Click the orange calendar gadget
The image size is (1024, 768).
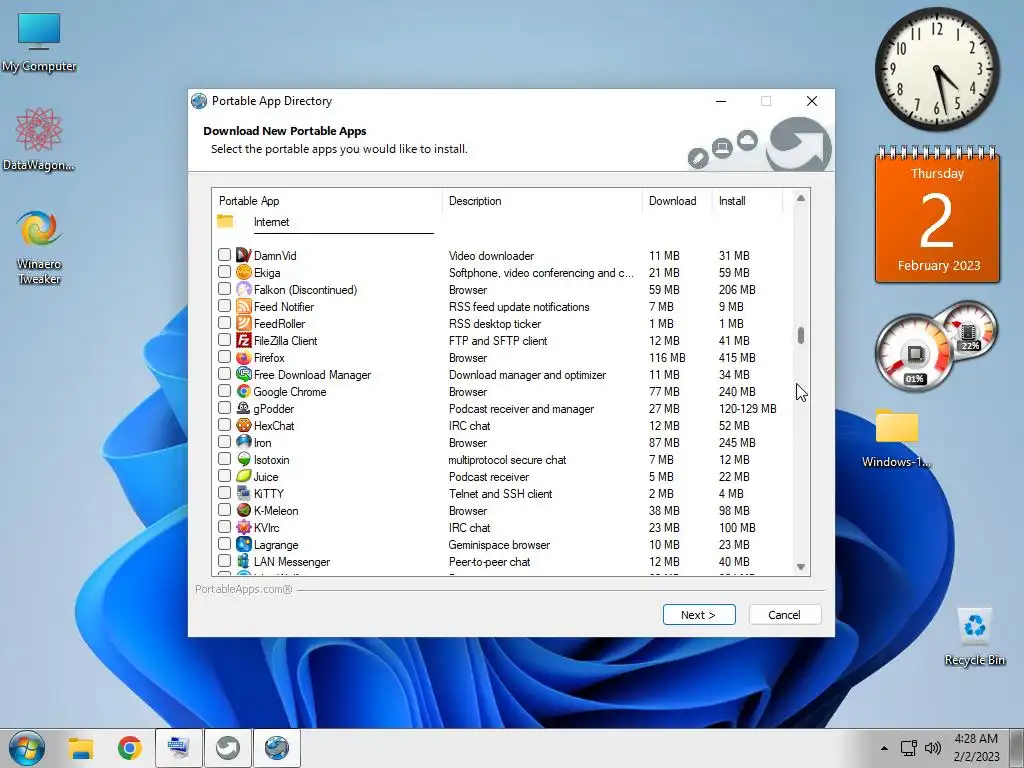[x=937, y=214]
